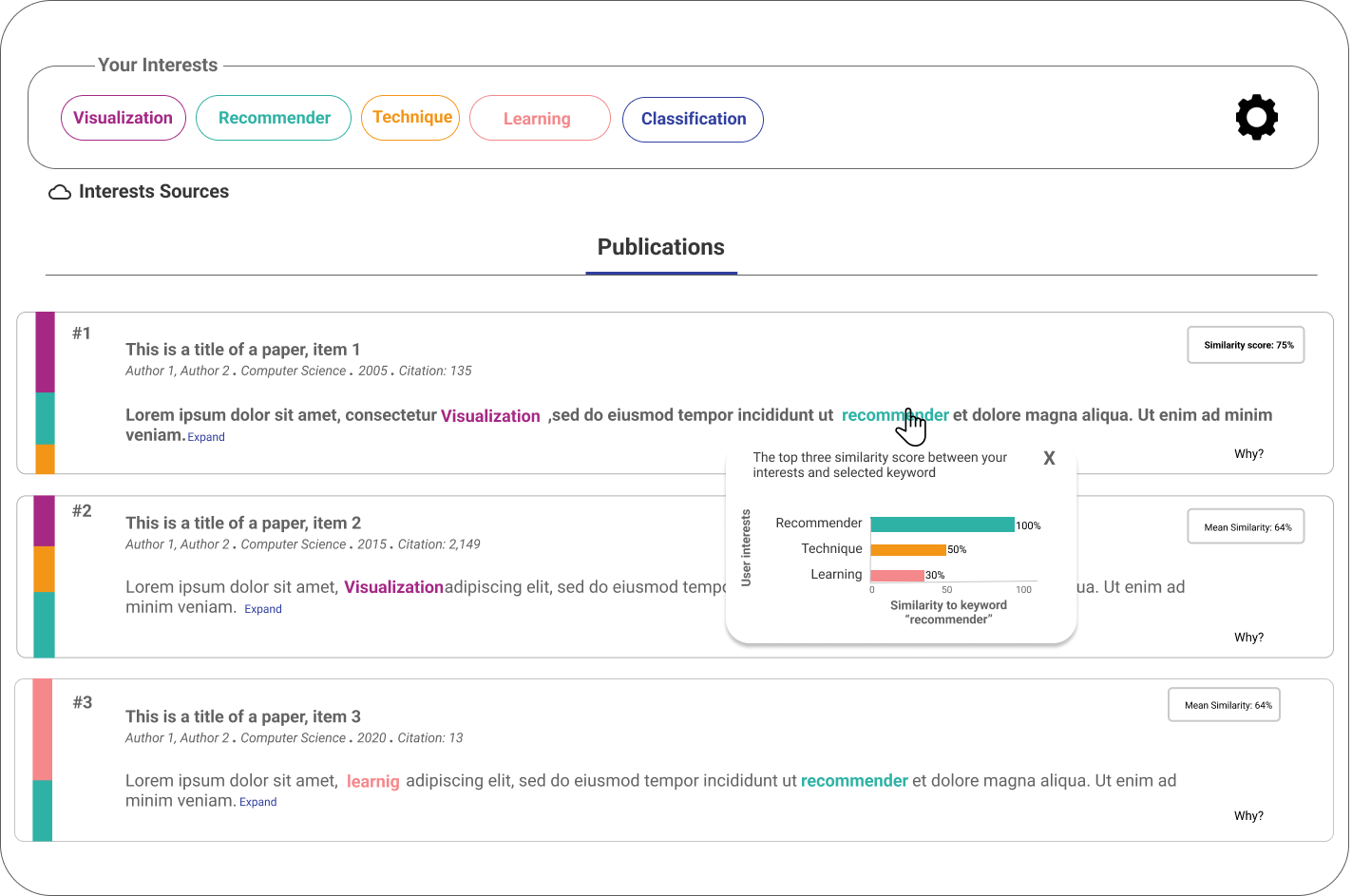Open the title of paper item 3
Image resolution: width=1371 pixels, height=896 pixels.
pyautogui.click(x=243, y=716)
